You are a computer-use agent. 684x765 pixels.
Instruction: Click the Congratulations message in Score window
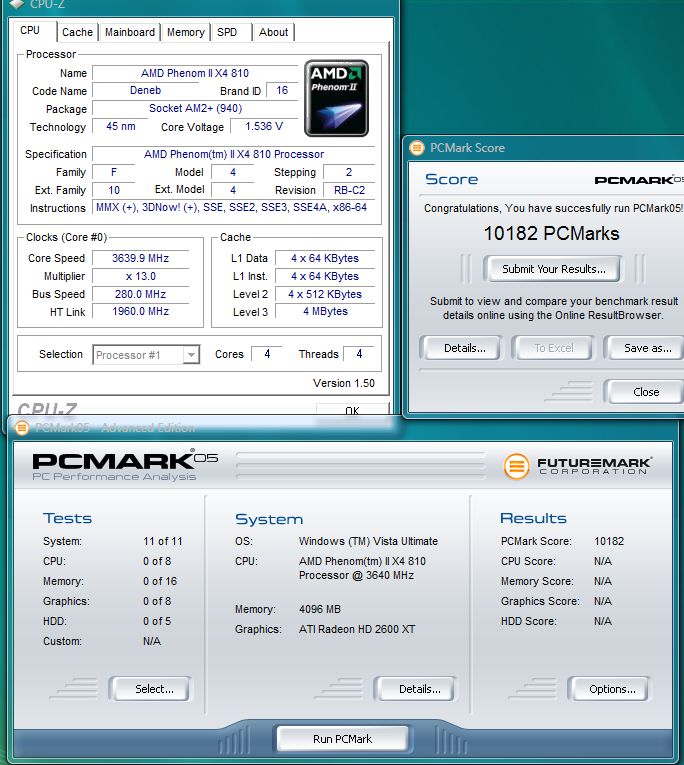coord(553,208)
